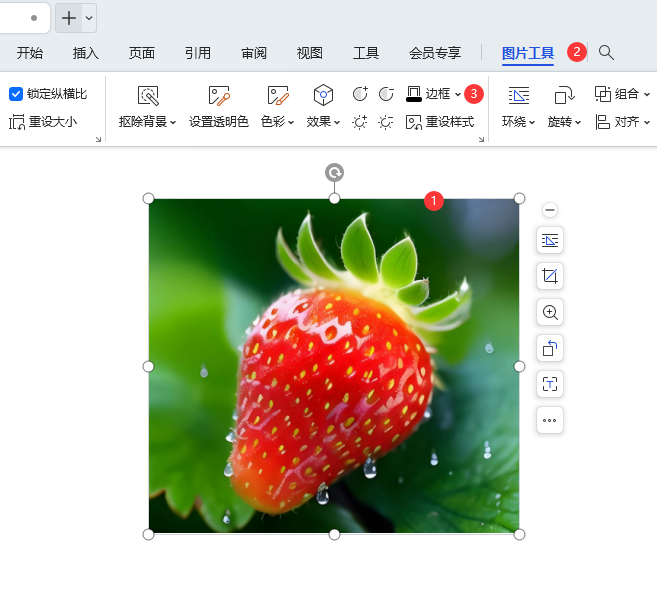Screen dimensions: 657x591
Task: Click the rotation handle above image
Action: (334, 173)
